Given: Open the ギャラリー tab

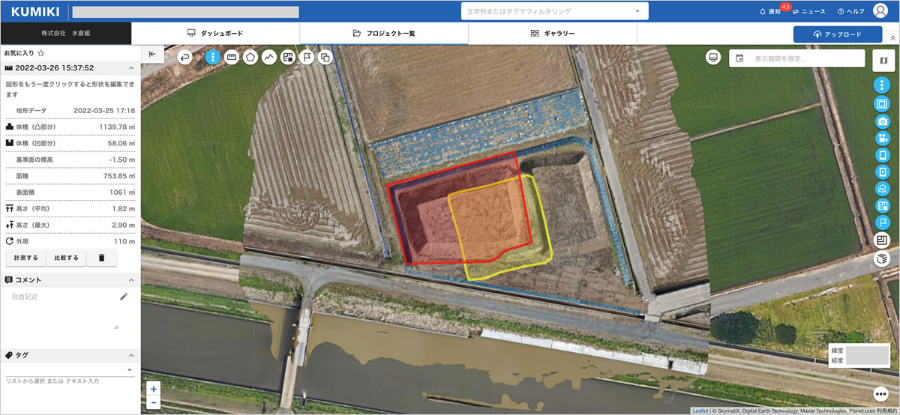Looking at the screenshot, I should (552, 33).
